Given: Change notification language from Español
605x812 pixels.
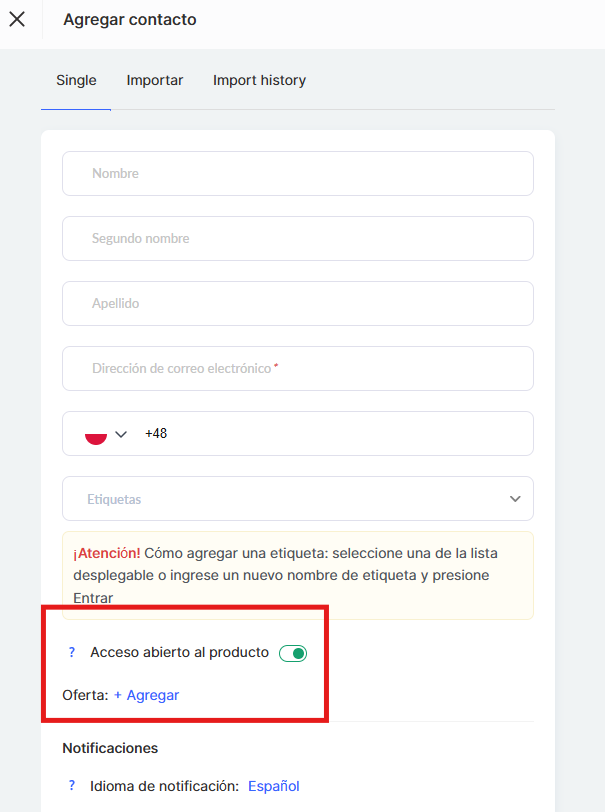Looking at the screenshot, I should pos(273,786).
